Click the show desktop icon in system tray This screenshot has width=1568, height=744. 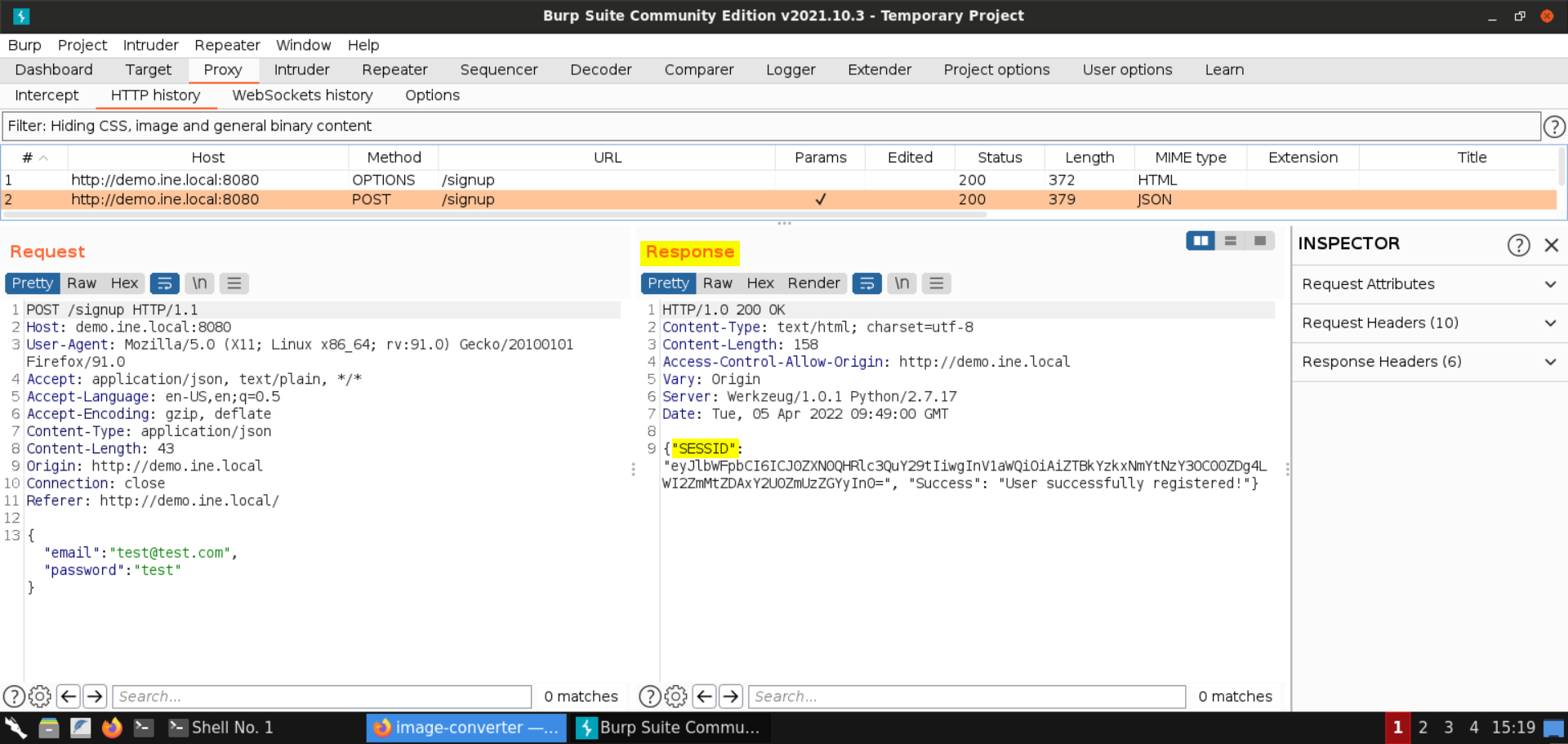(x=1554, y=728)
